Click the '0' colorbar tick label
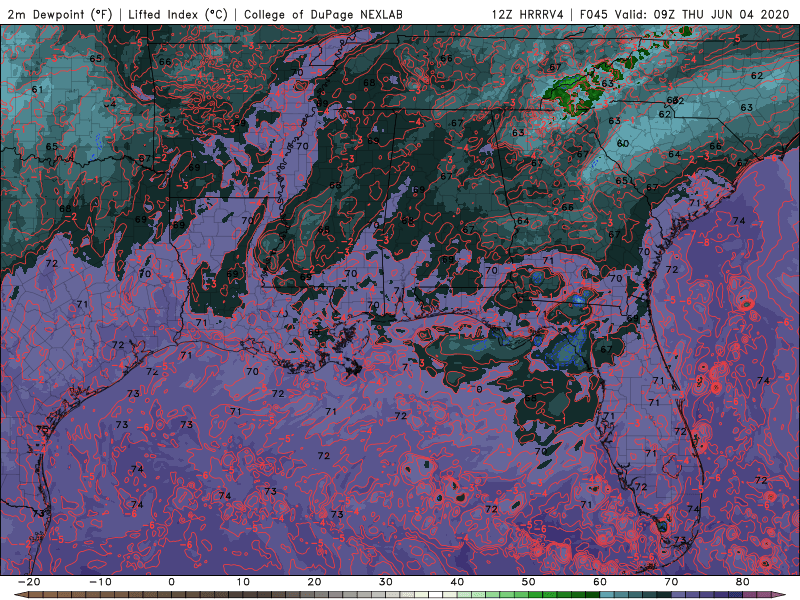 (171, 582)
